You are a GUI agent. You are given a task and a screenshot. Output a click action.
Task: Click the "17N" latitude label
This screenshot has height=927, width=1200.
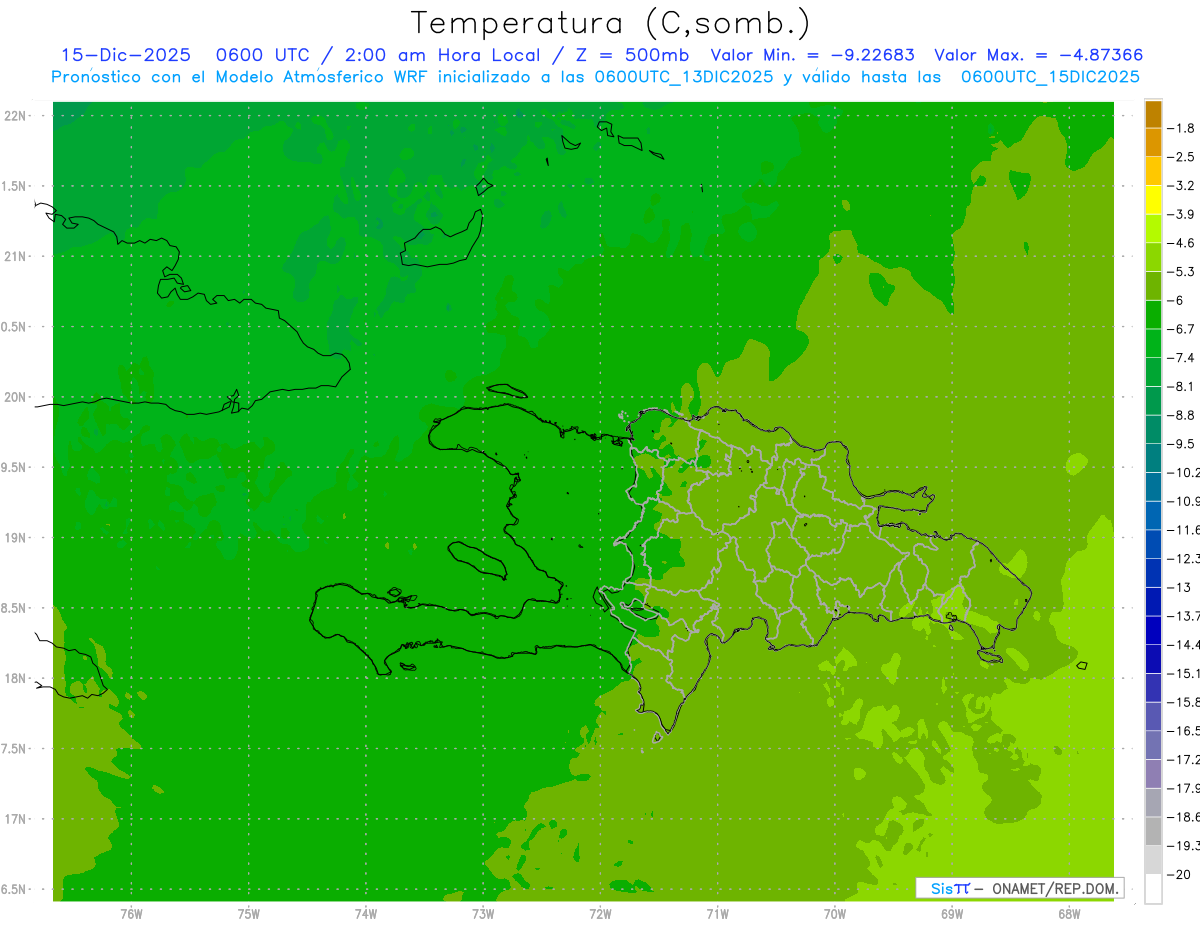click(x=16, y=819)
